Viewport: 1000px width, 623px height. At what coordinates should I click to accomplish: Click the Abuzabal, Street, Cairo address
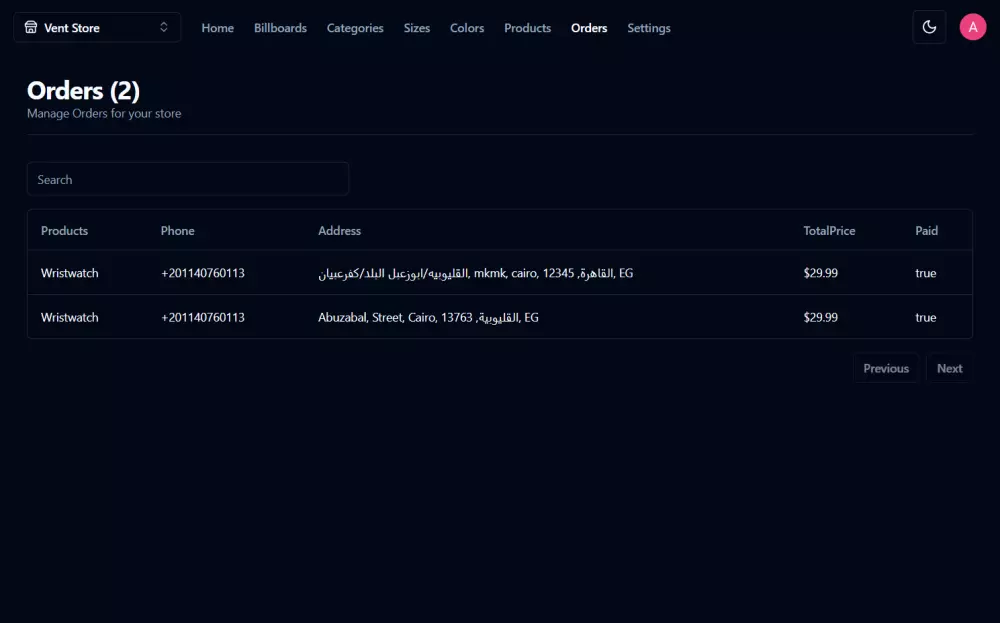click(x=429, y=318)
